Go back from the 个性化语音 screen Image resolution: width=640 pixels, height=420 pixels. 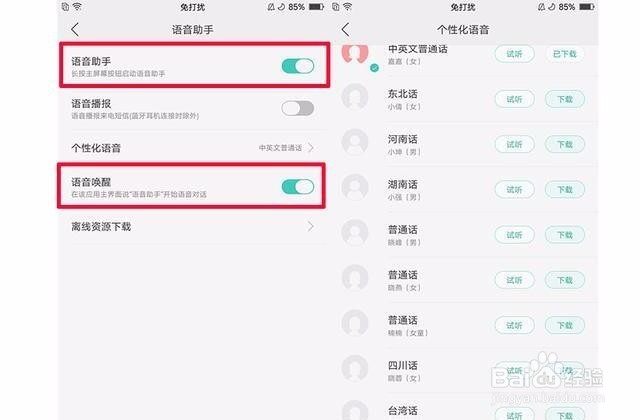(x=346, y=29)
